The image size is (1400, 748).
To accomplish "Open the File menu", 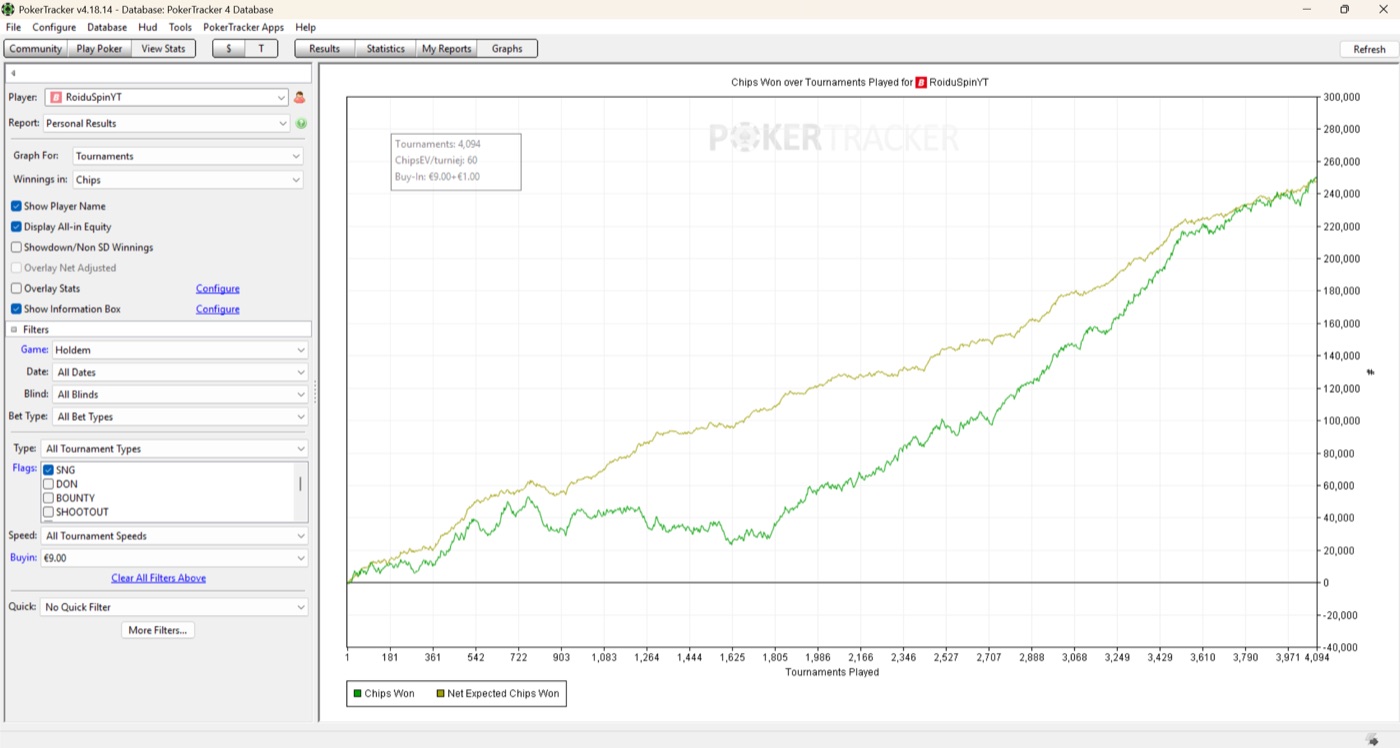I will (13, 27).
